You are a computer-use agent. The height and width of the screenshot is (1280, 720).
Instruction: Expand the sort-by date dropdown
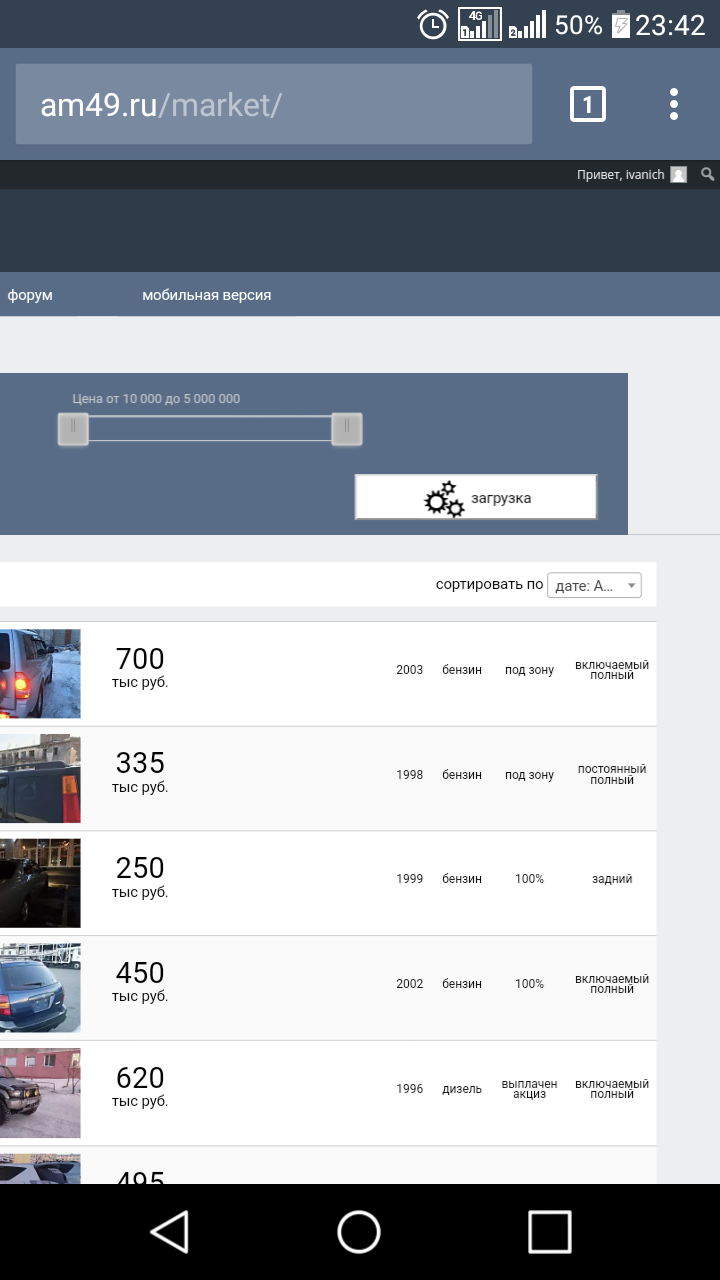tap(595, 585)
